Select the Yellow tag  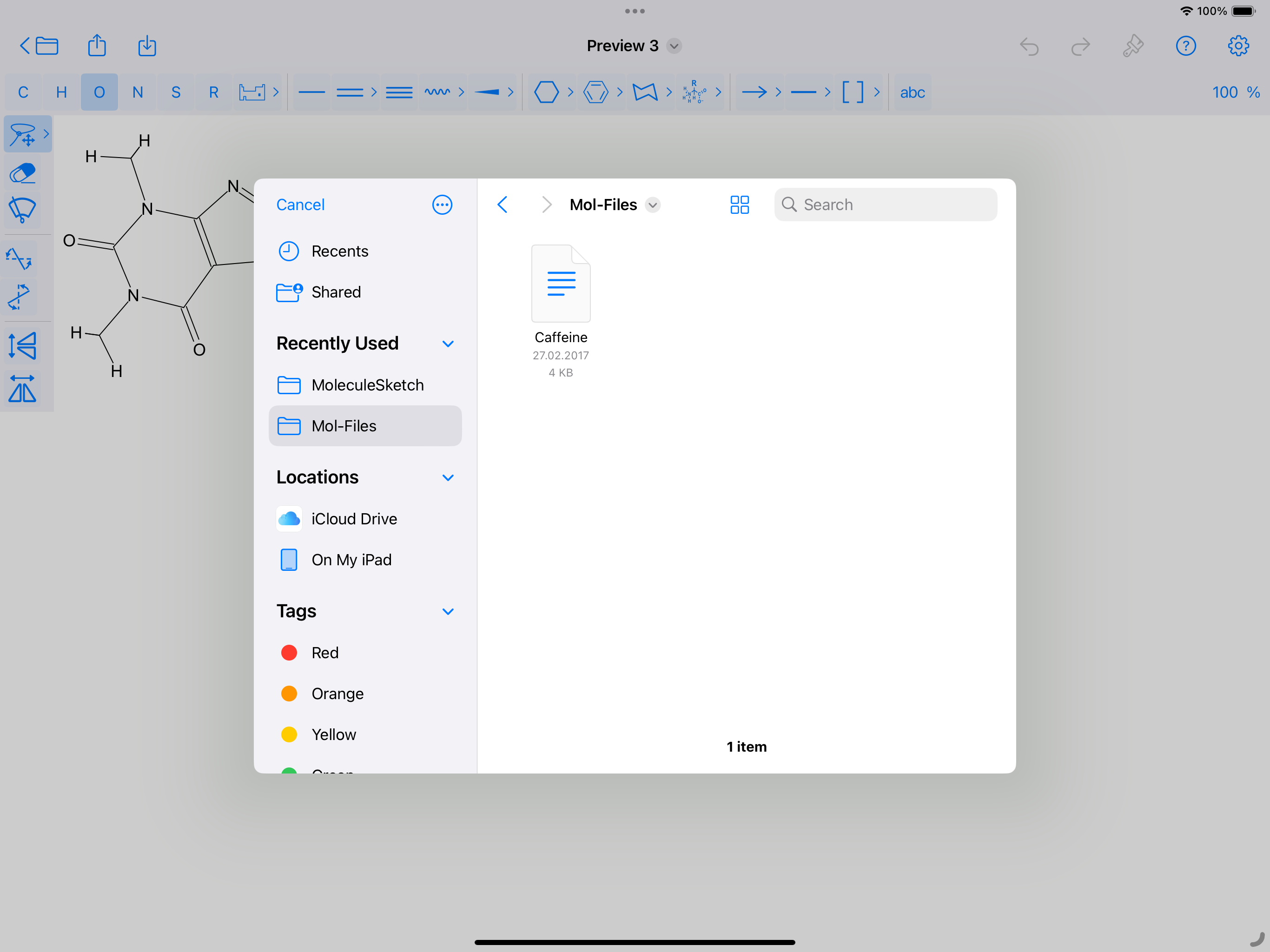click(365, 734)
